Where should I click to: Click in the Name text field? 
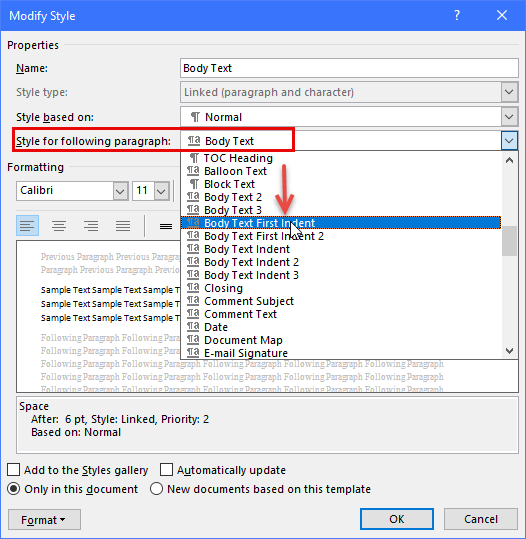point(349,68)
